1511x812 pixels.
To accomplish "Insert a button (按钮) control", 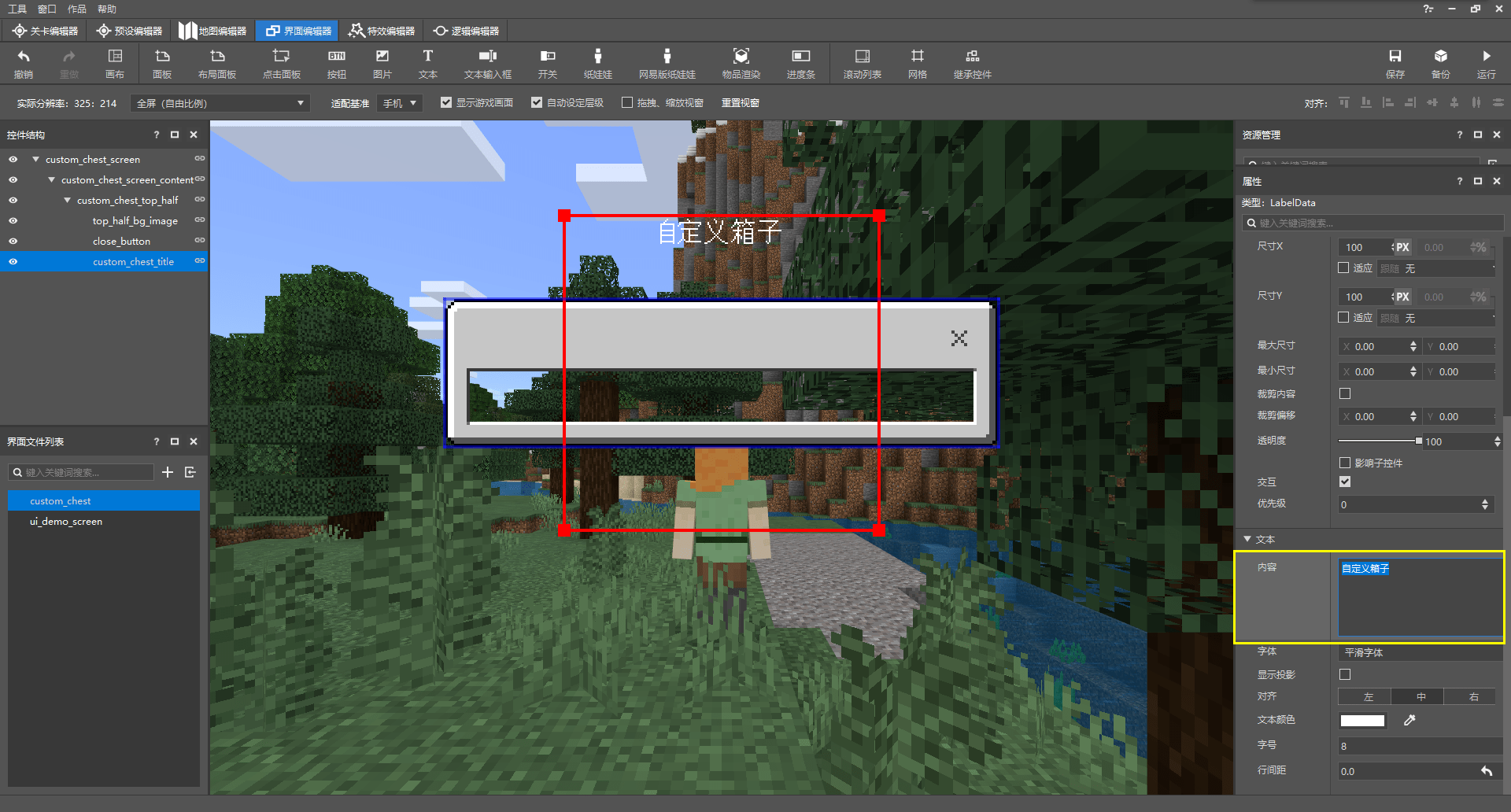I will (337, 63).
